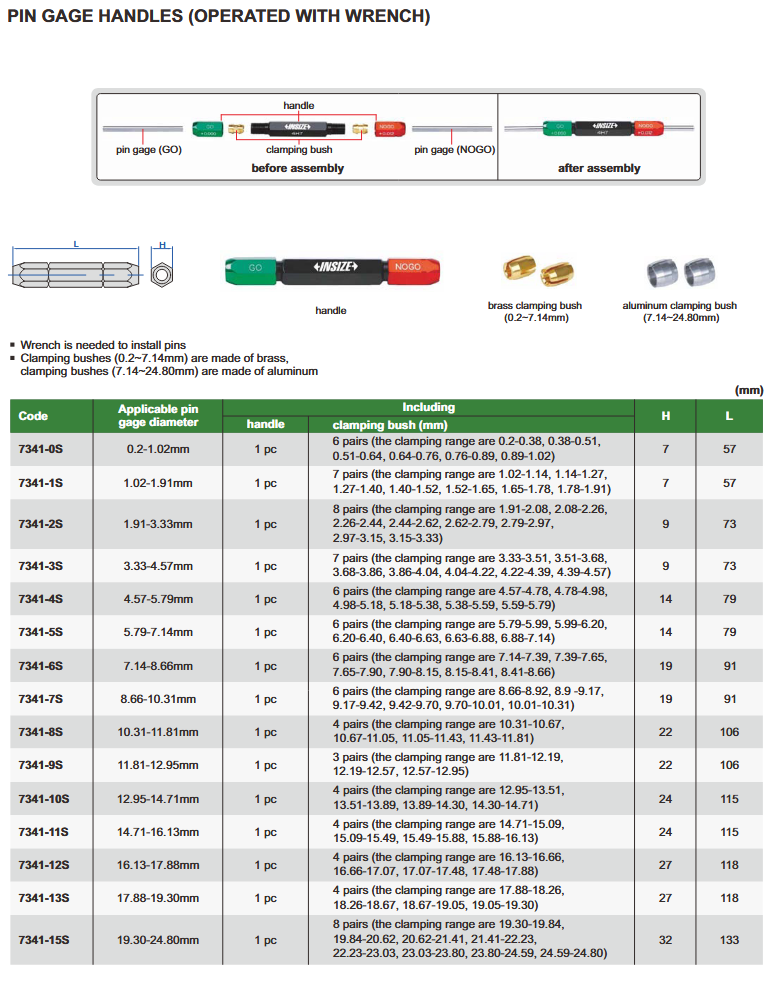Open the 7341-6S row code
The image size is (778, 982).
point(41,666)
